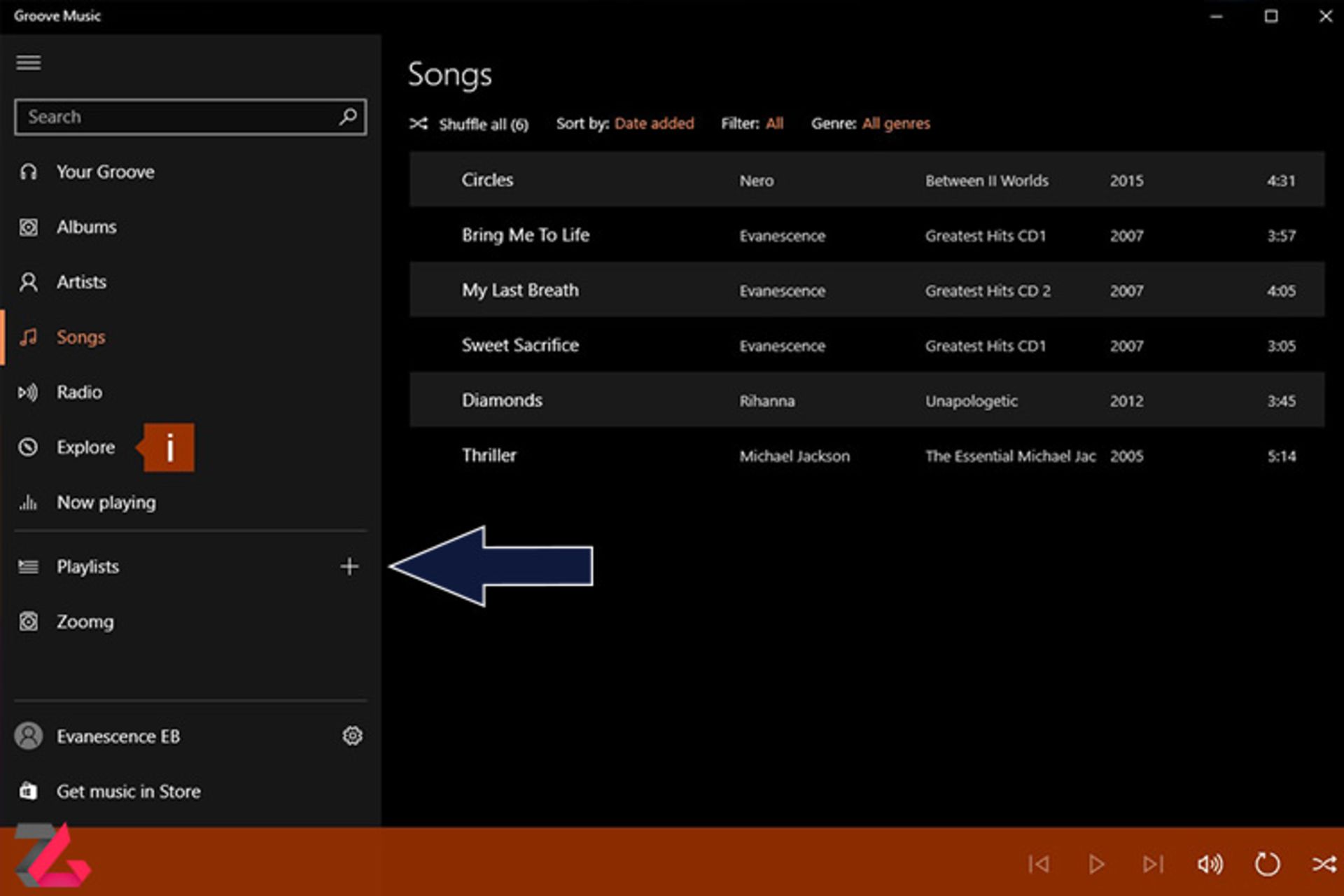
Task: Open the Now playing view
Action: [x=106, y=503]
